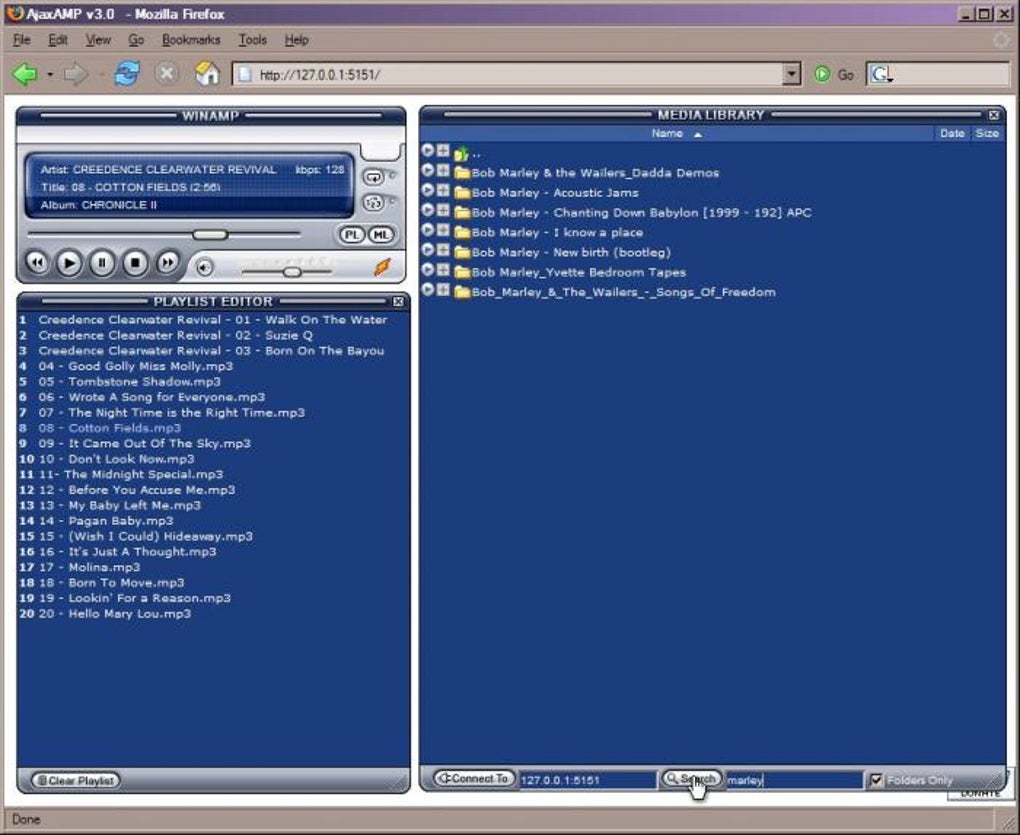The width and height of the screenshot is (1020, 835).
Task: Open the Edit menu
Action: [58, 40]
